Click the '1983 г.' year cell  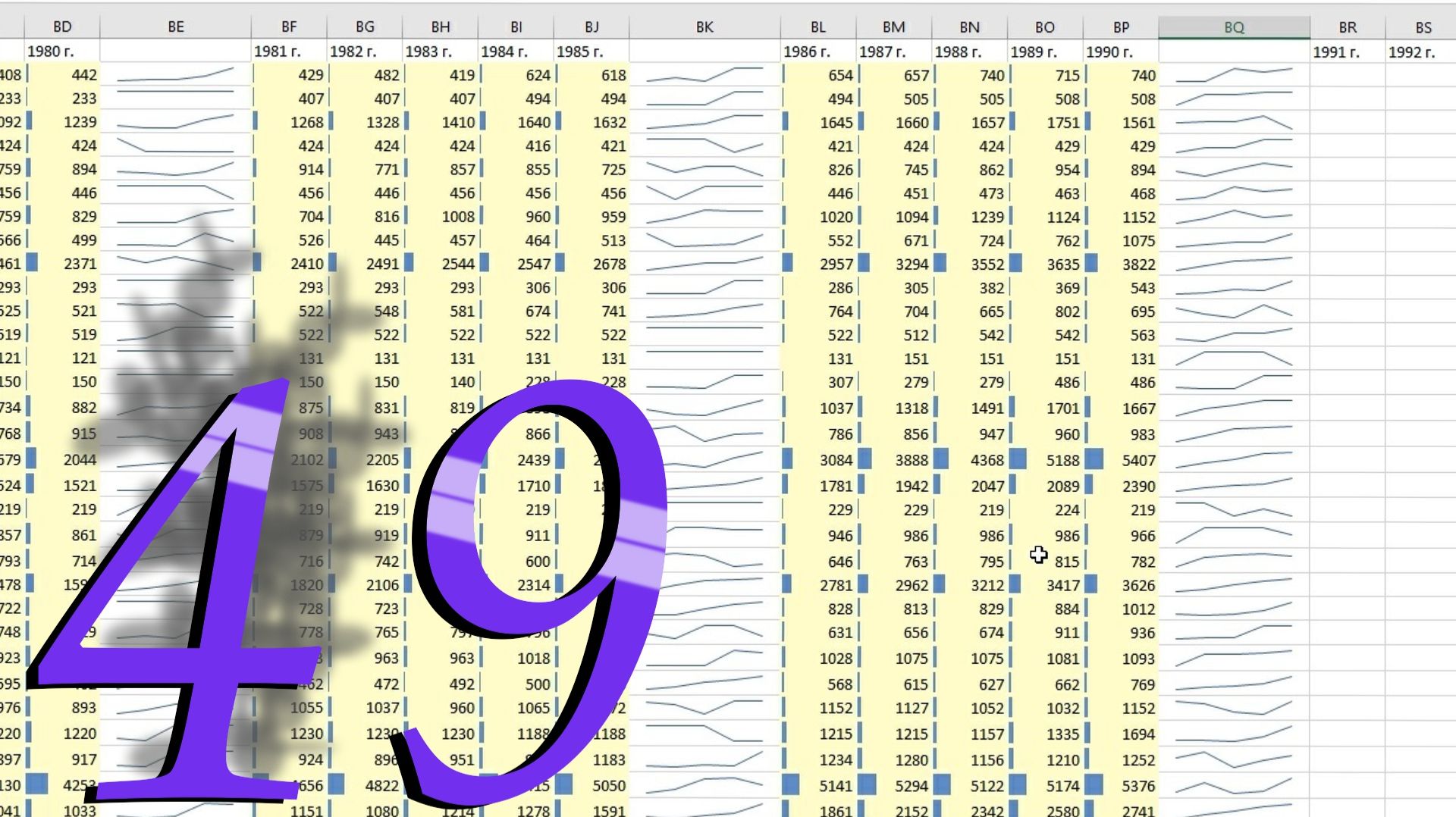pos(441,52)
